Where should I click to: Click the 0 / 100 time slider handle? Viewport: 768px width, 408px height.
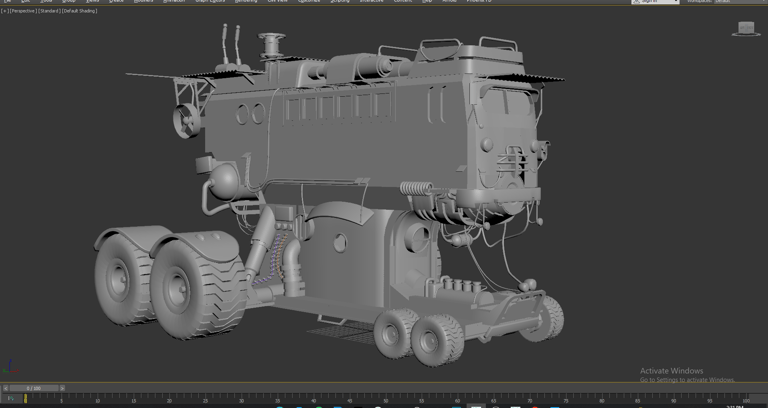click(x=34, y=388)
